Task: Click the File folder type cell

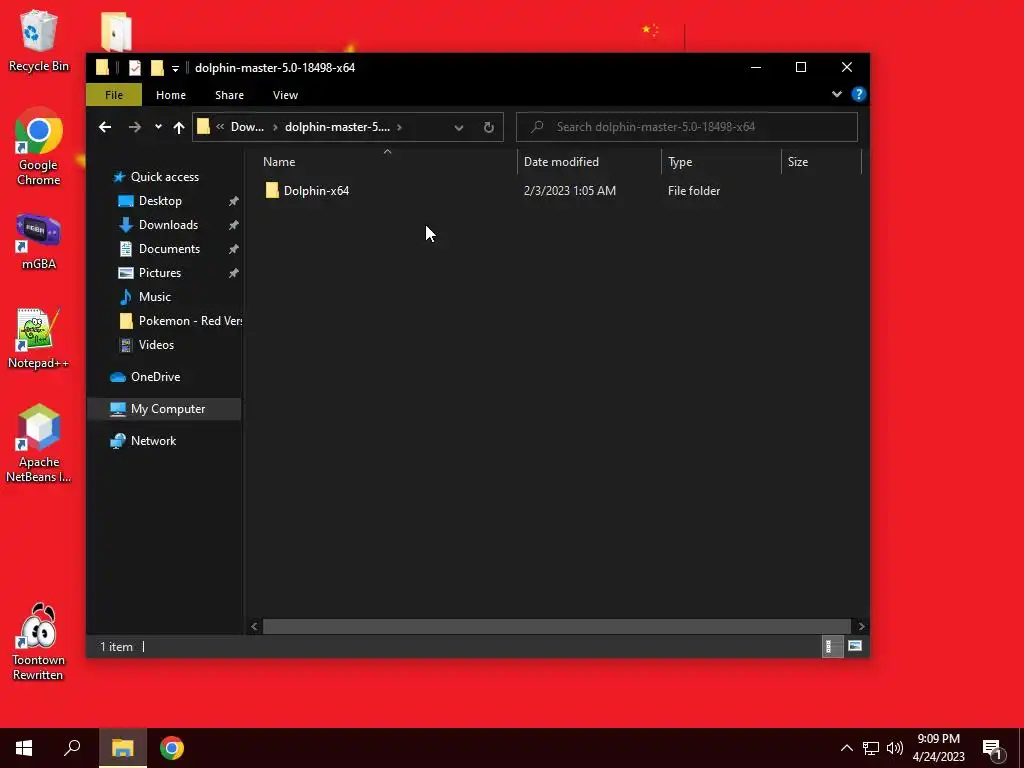Action: [x=694, y=191]
